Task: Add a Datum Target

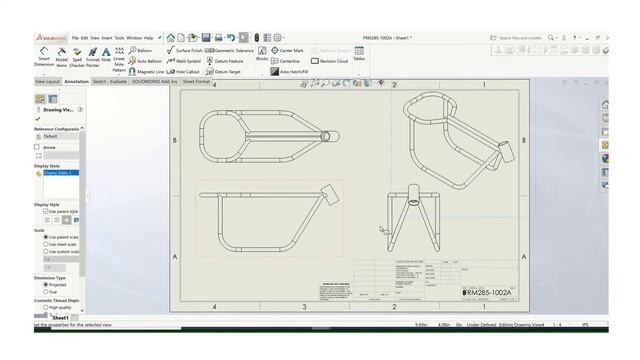Action: pos(223,72)
